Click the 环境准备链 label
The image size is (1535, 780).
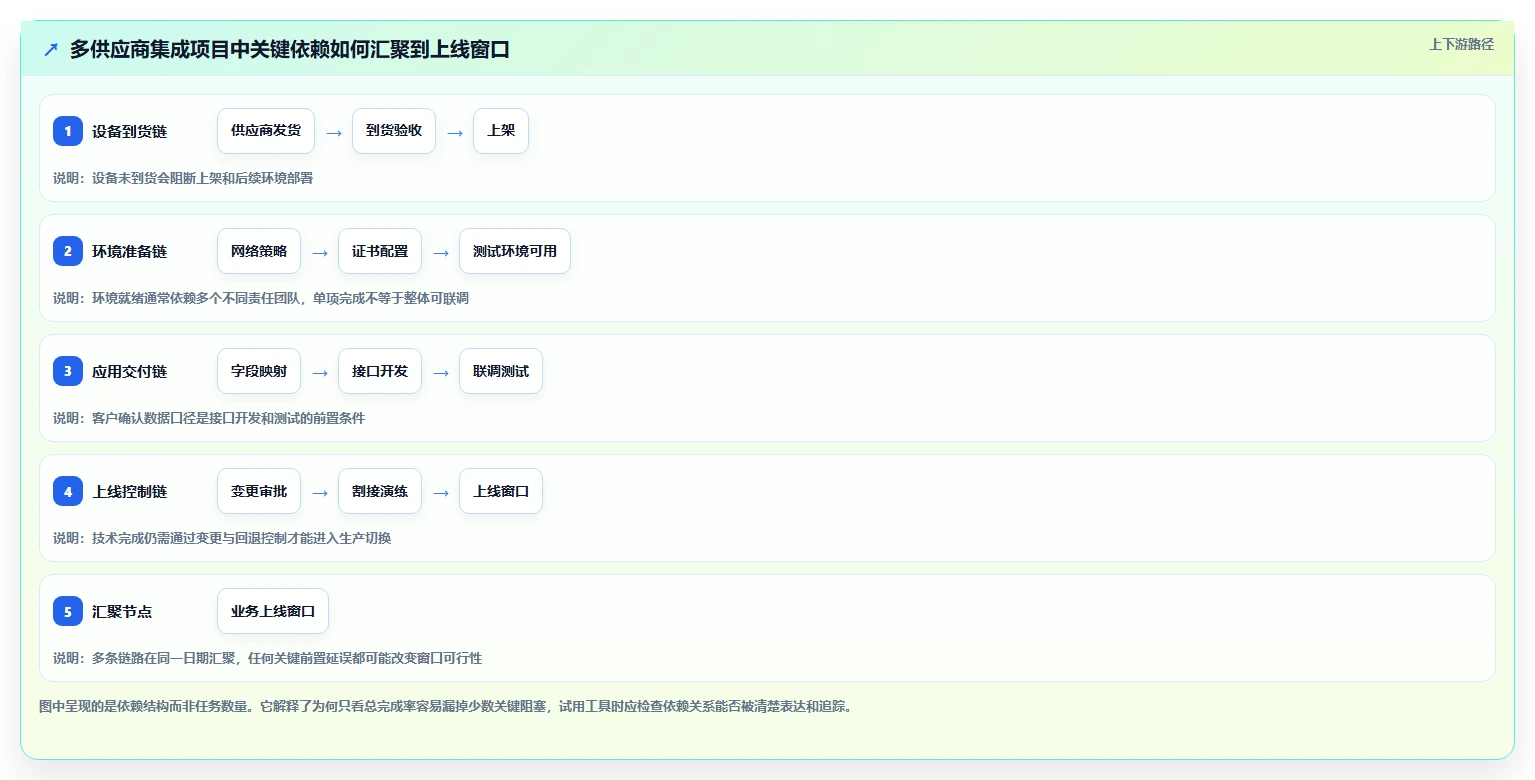coord(130,252)
